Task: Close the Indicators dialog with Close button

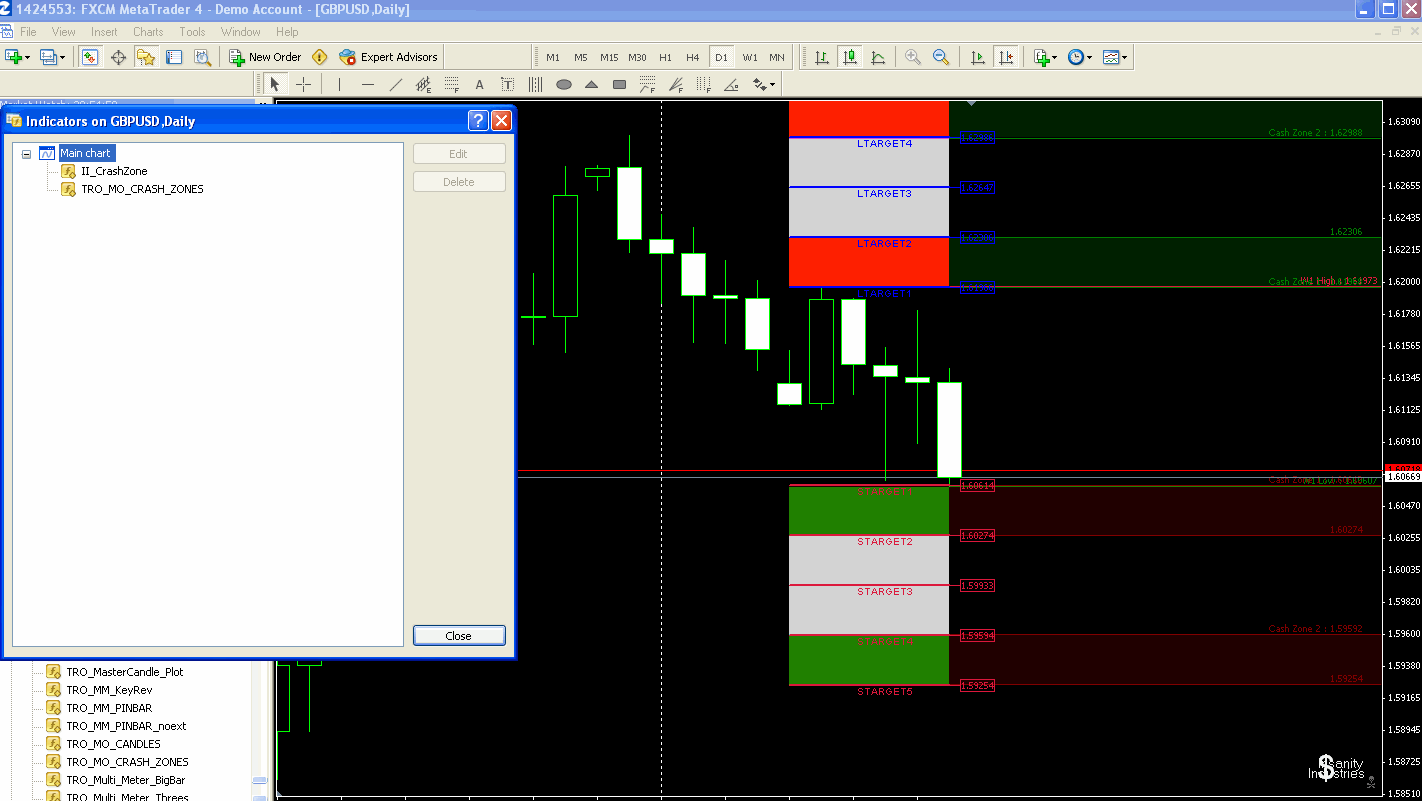Action: tap(459, 636)
